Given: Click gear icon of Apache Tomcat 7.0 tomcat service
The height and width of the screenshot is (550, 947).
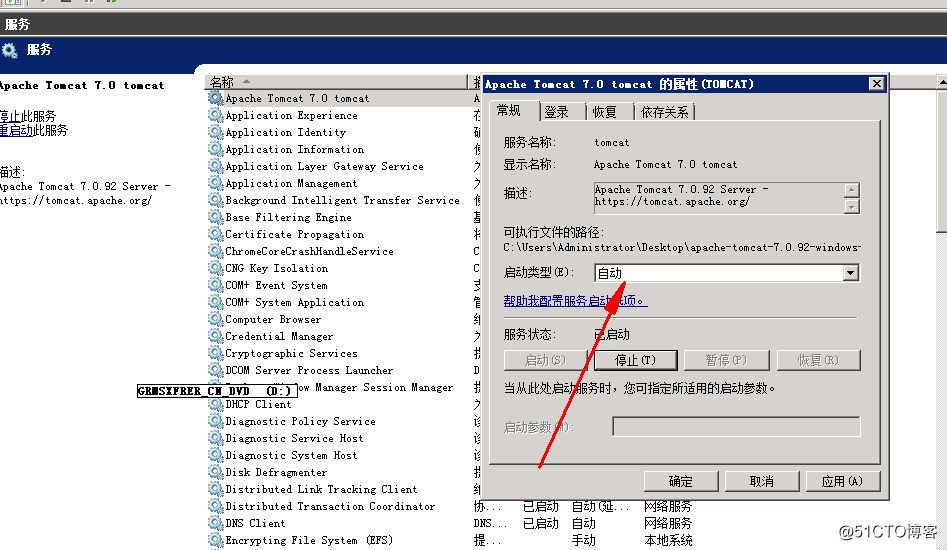Looking at the screenshot, I should pyautogui.click(x=216, y=98).
